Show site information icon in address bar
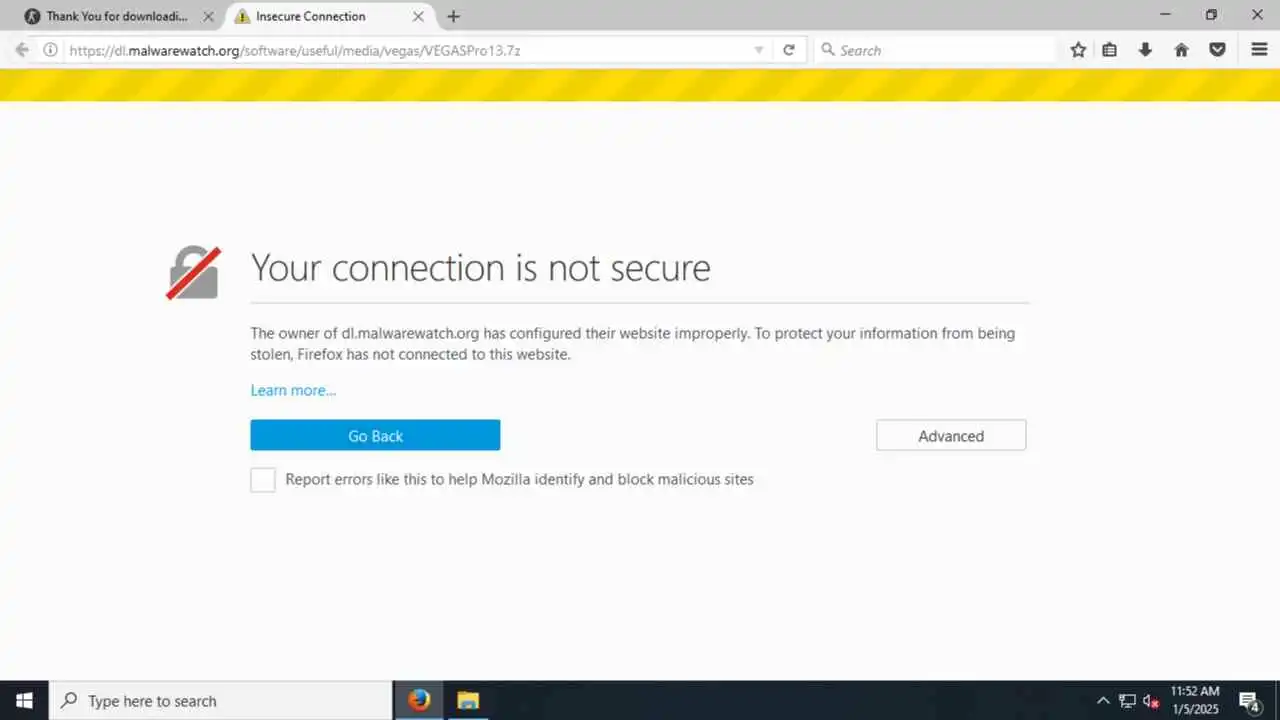 click(x=50, y=50)
